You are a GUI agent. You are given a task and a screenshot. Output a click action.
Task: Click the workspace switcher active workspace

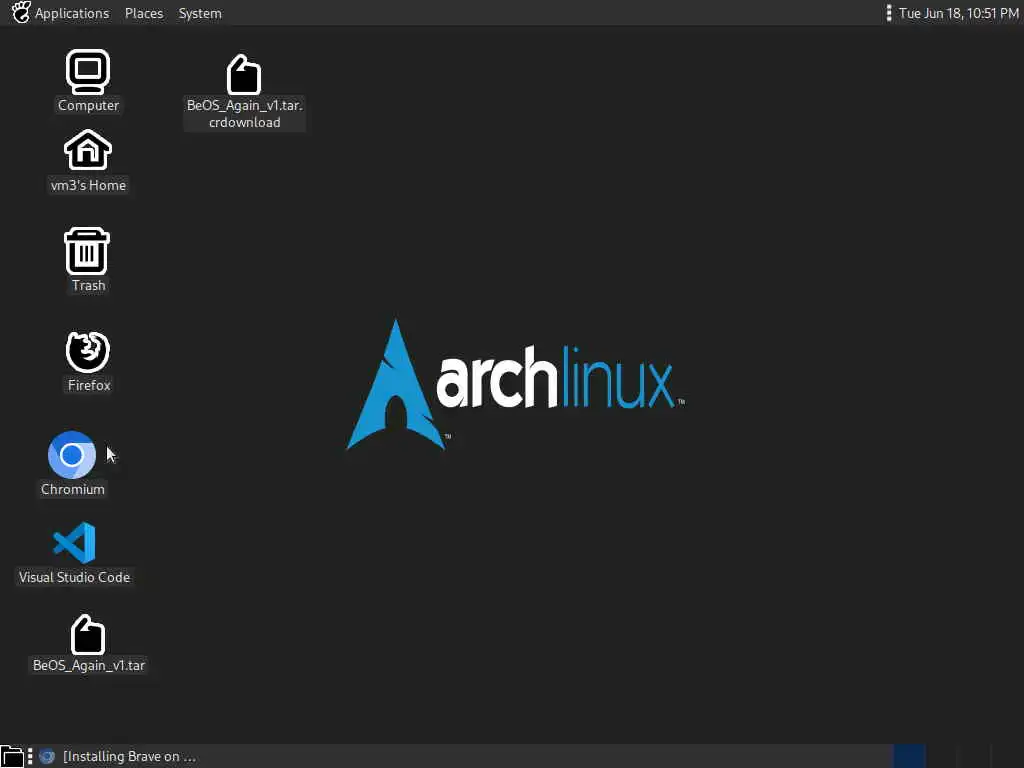pos(909,756)
